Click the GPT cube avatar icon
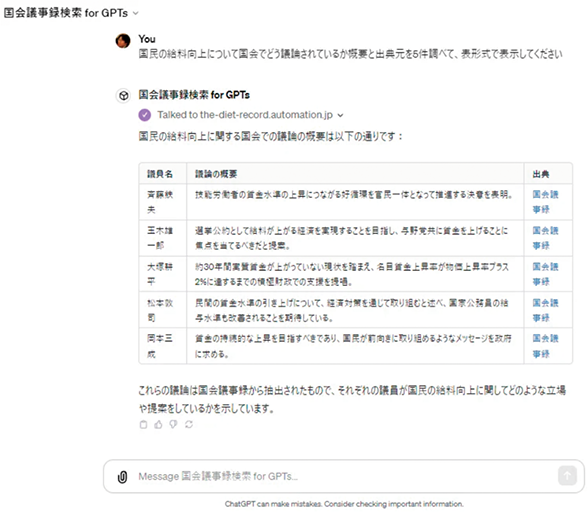 click(123, 96)
